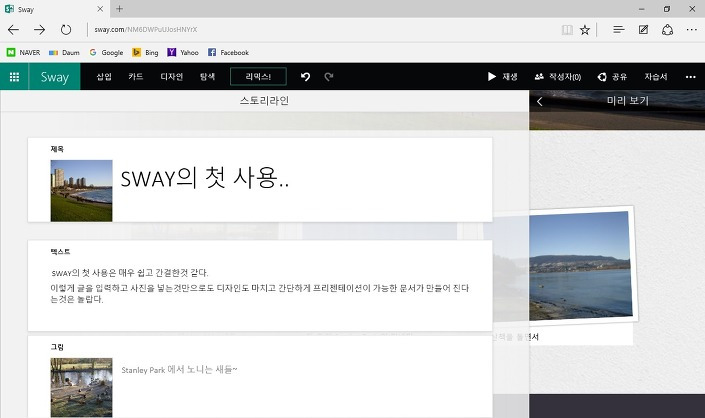The height and width of the screenshot is (418, 705).
Task: Redo the action in Sway
Action: click(x=329, y=77)
